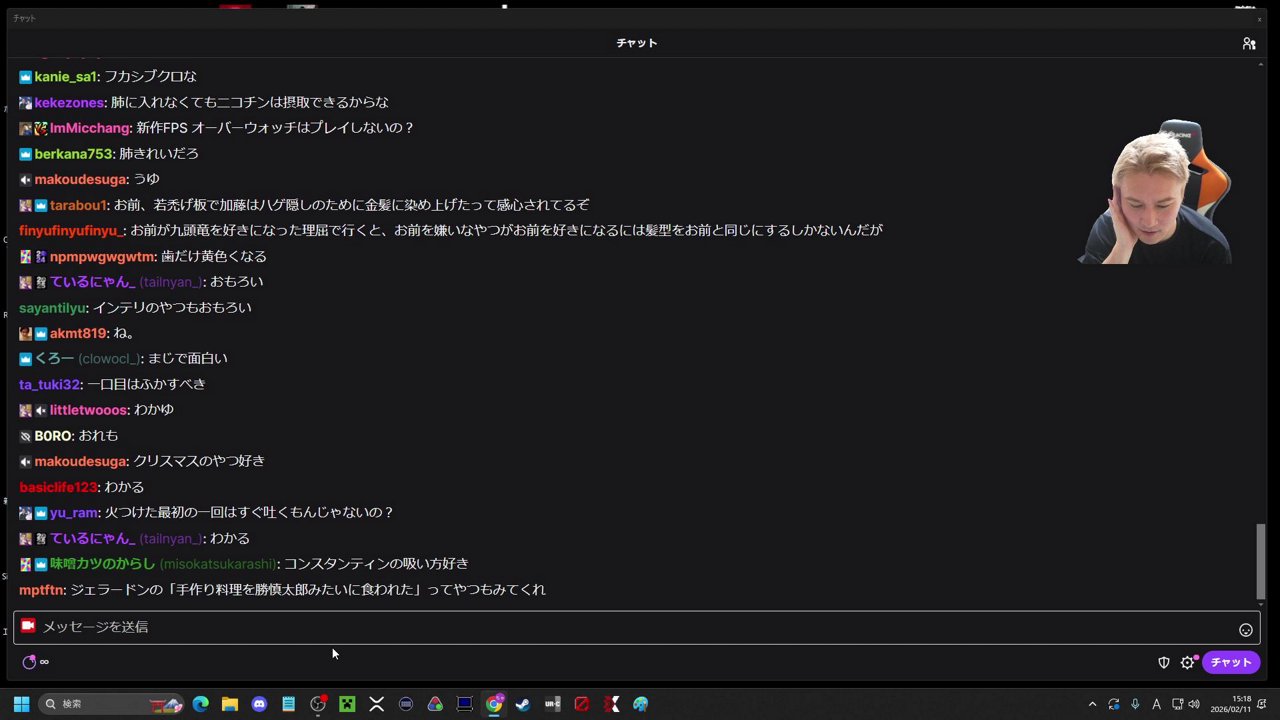Open the Minecraft launcher from the taskbar
The image size is (1280, 720).
[346, 703]
